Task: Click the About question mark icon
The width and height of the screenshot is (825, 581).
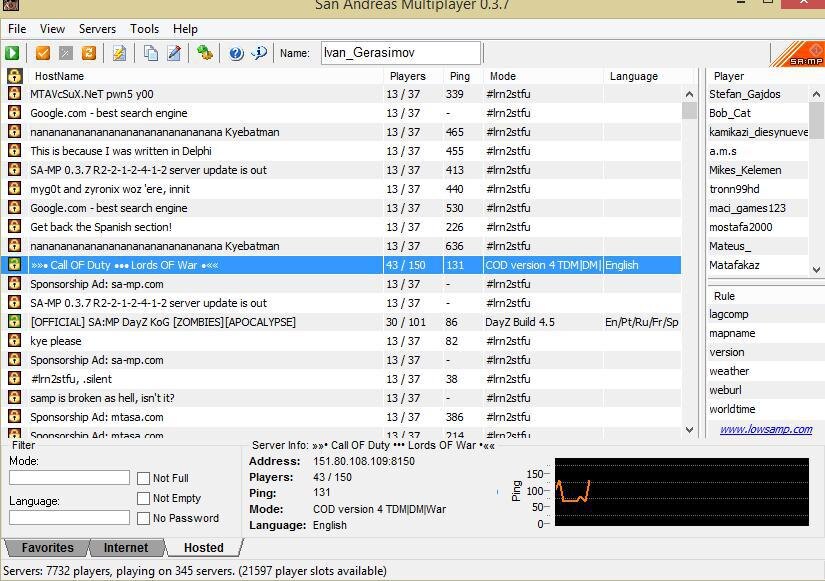Action: coord(236,52)
